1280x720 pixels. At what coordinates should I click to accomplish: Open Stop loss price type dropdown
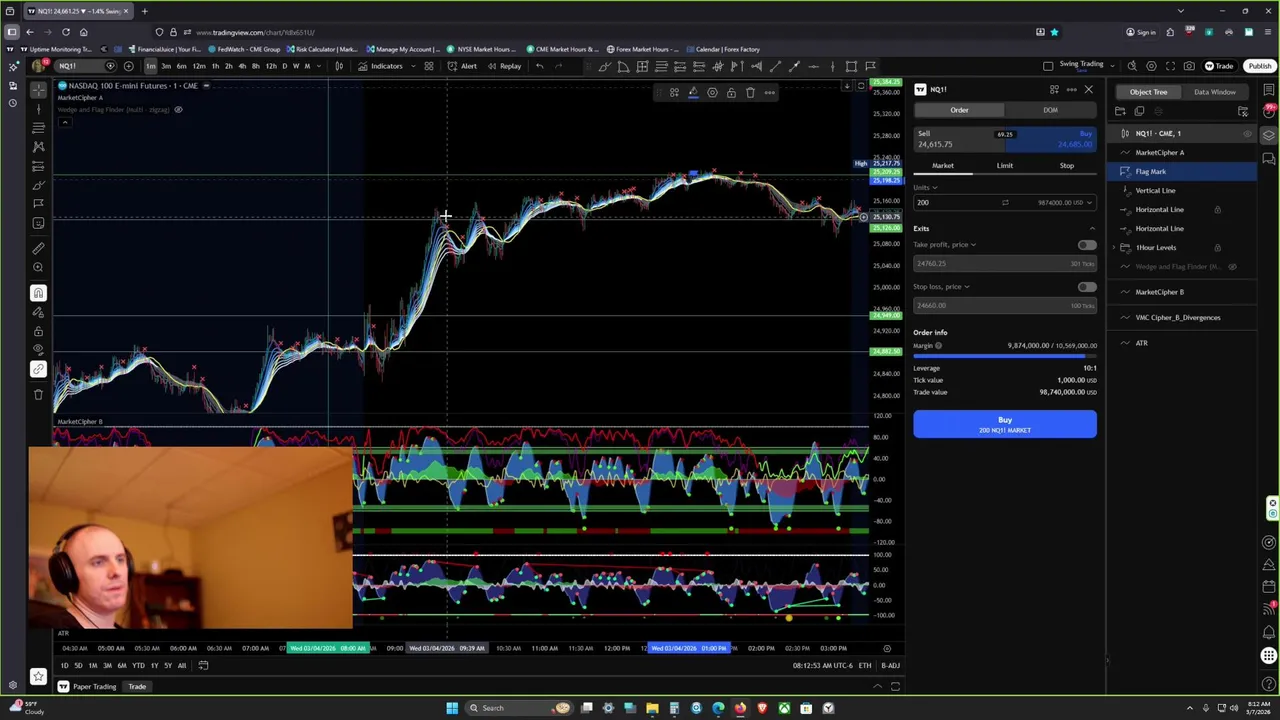click(941, 286)
